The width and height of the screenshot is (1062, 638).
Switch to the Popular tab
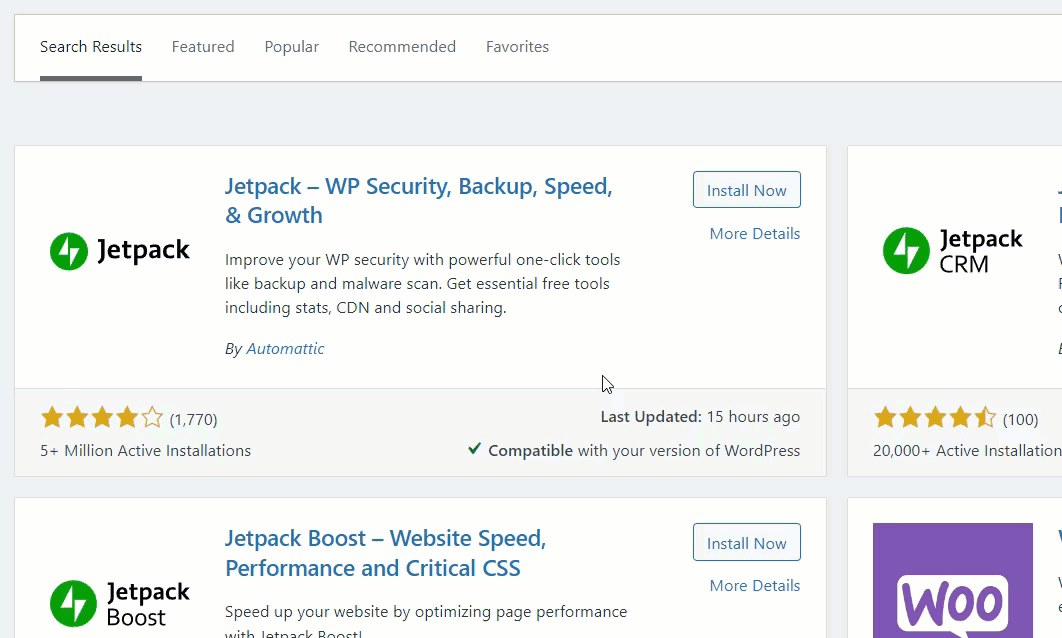[x=291, y=47]
